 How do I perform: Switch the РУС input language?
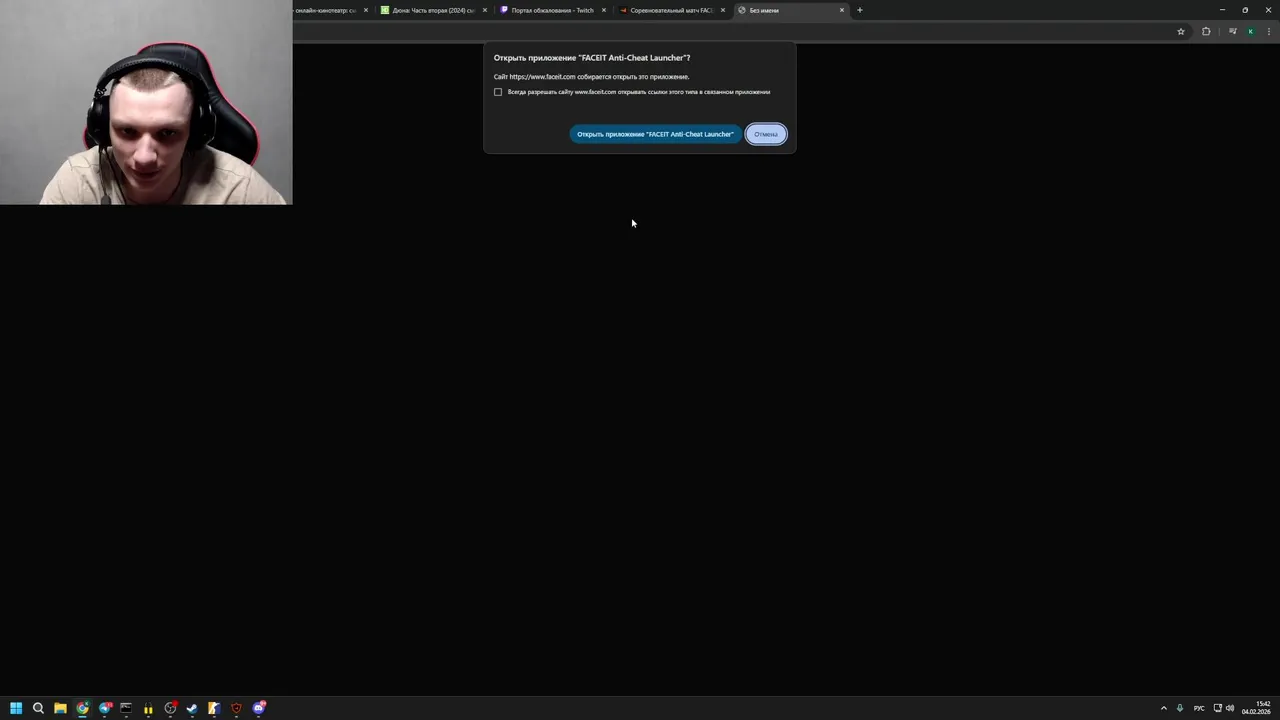[x=1199, y=708]
